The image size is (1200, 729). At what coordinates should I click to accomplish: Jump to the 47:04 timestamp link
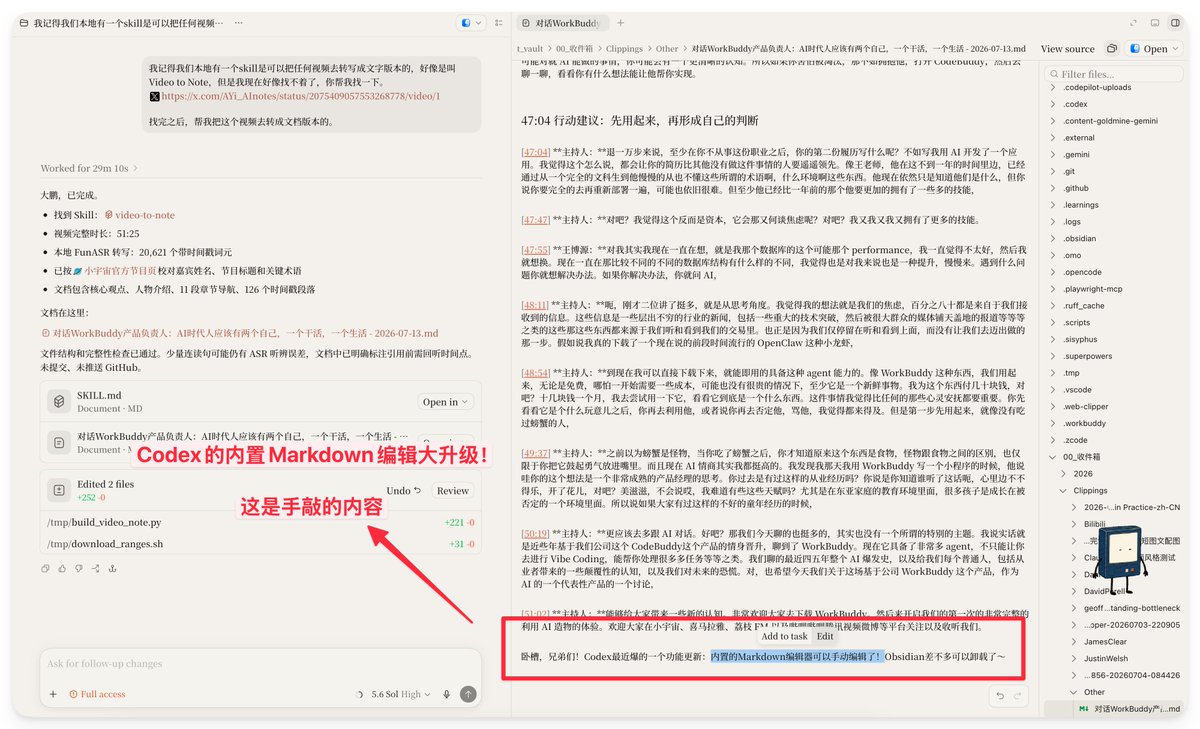tap(535, 152)
